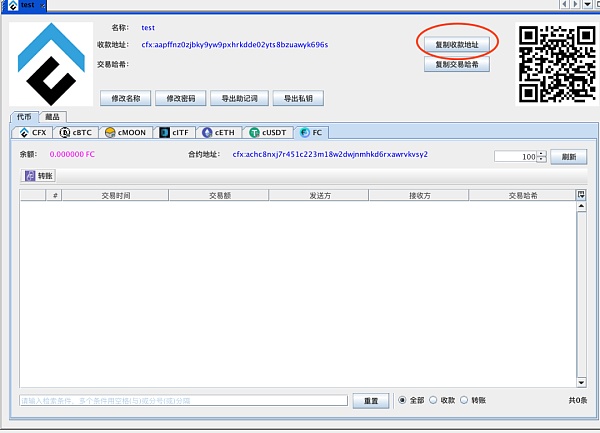Click the 导出助记词 button

[240, 98]
